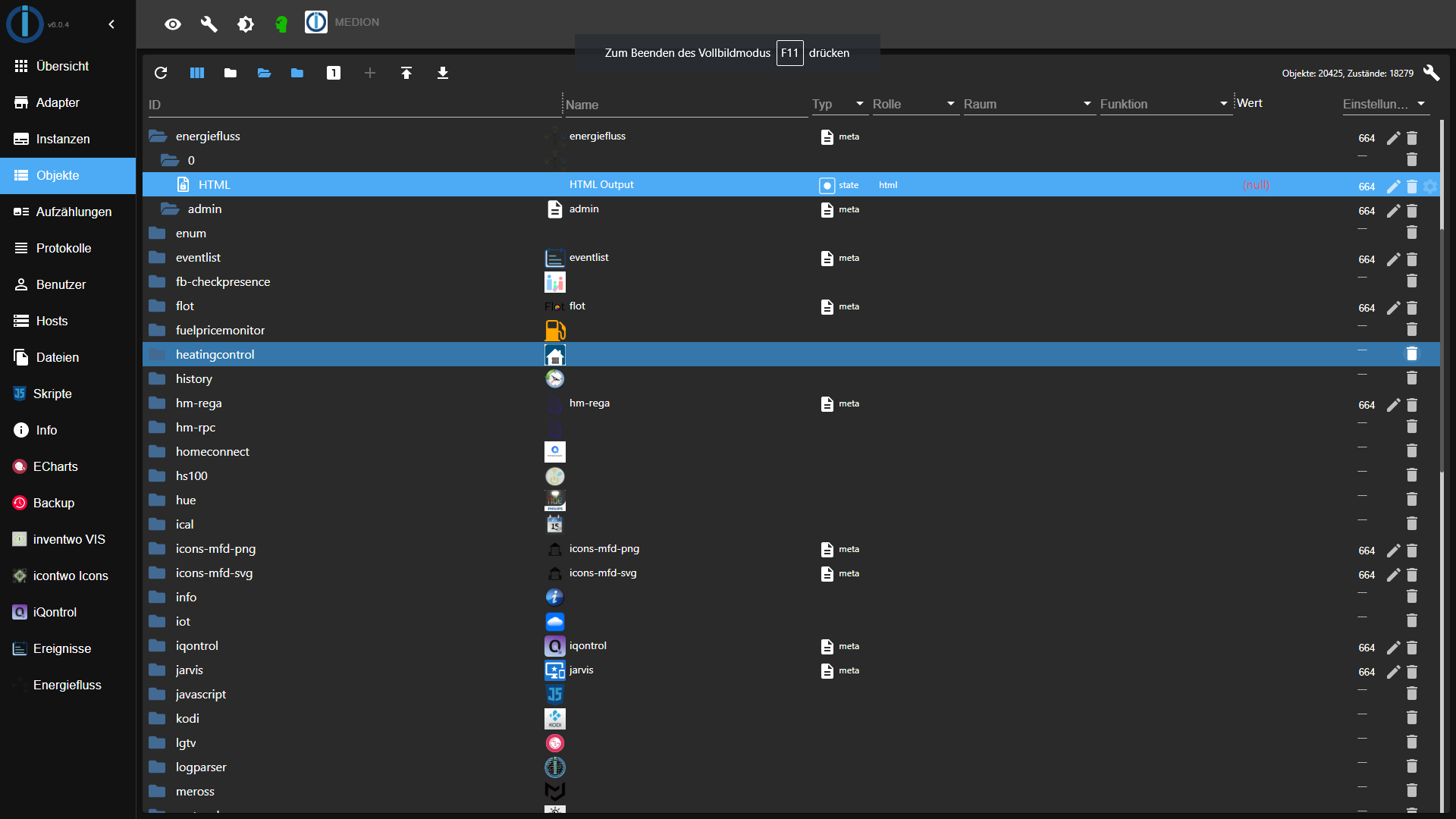Upload objects with up arrow icon
This screenshot has width=1456, height=819.
406,73
